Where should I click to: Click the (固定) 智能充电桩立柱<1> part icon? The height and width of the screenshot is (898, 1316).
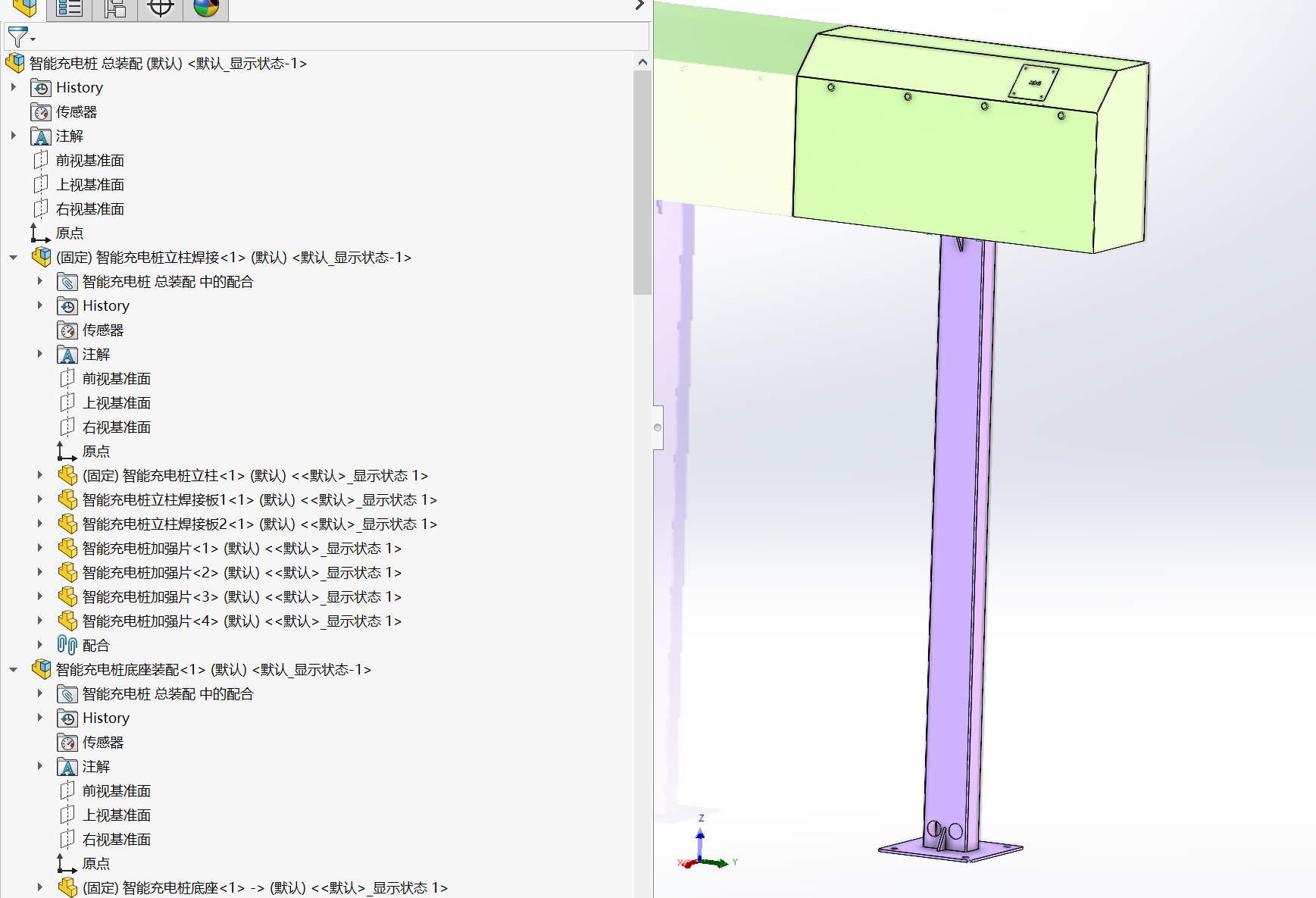point(67,475)
